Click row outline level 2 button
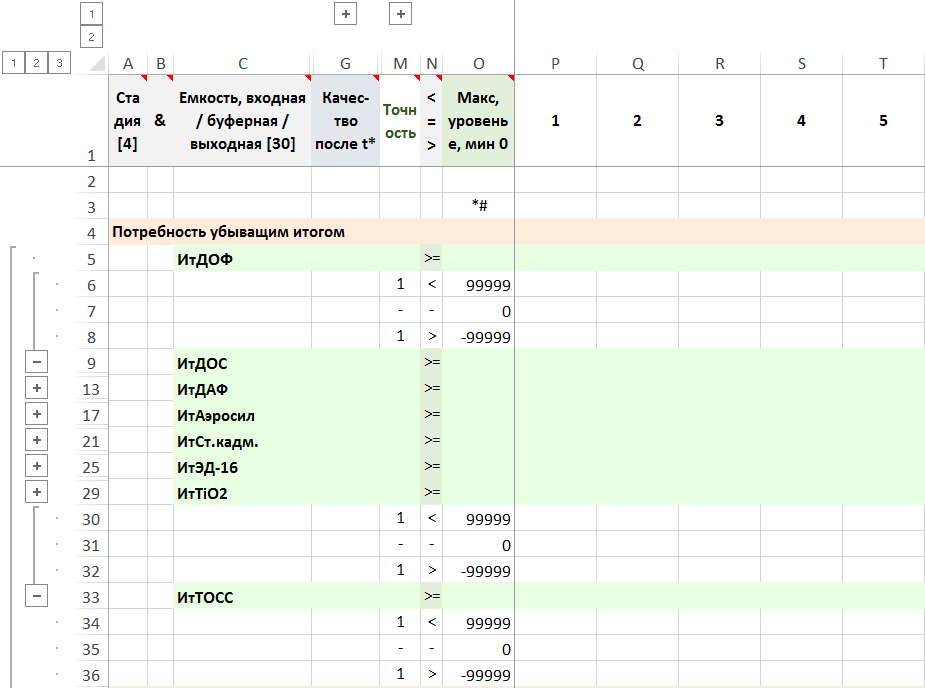The image size is (925, 688). click(x=35, y=63)
